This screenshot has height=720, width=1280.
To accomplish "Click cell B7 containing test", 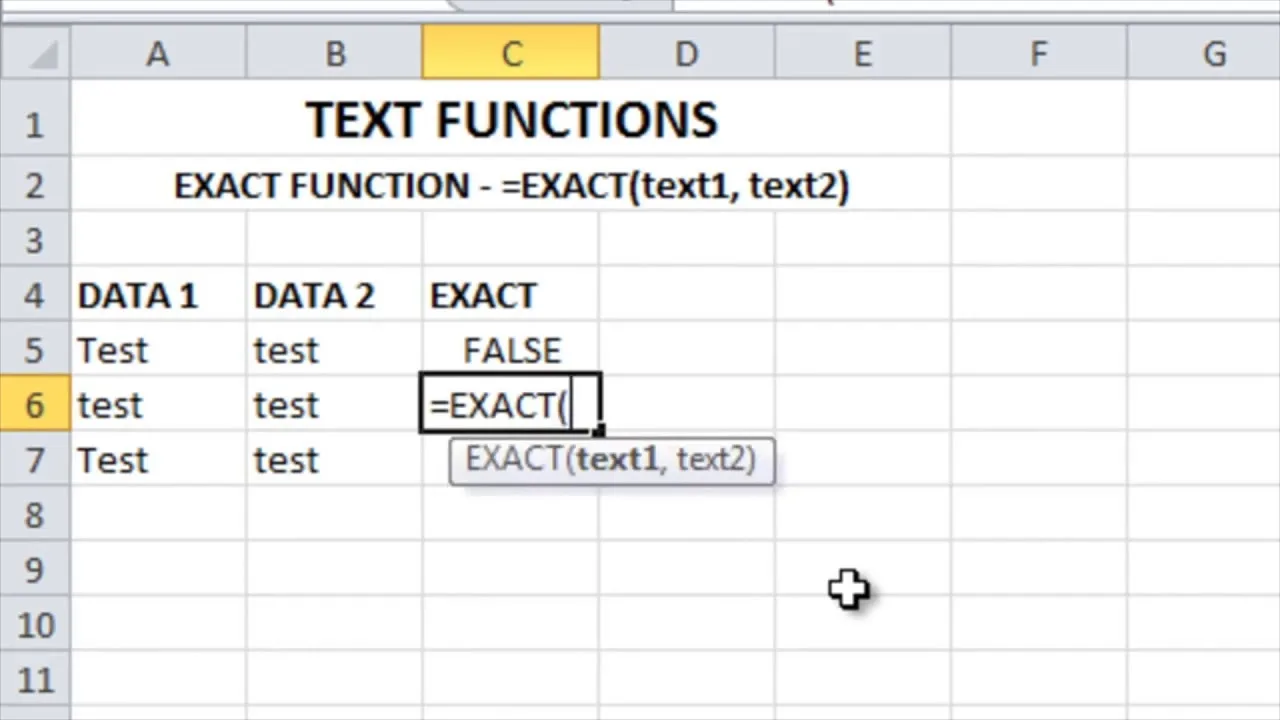I will (x=334, y=460).
